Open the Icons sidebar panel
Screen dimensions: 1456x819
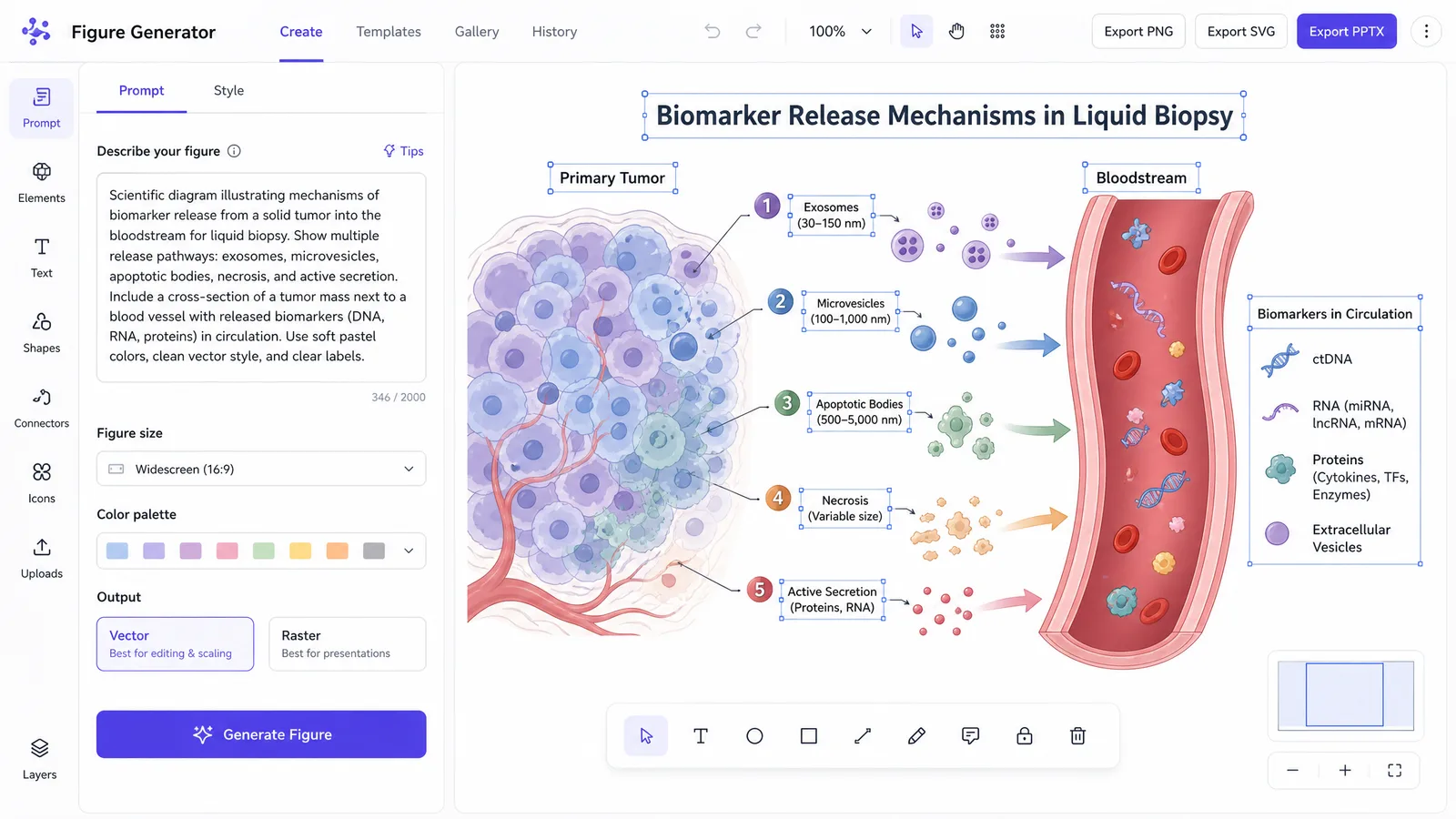[x=42, y=483]
